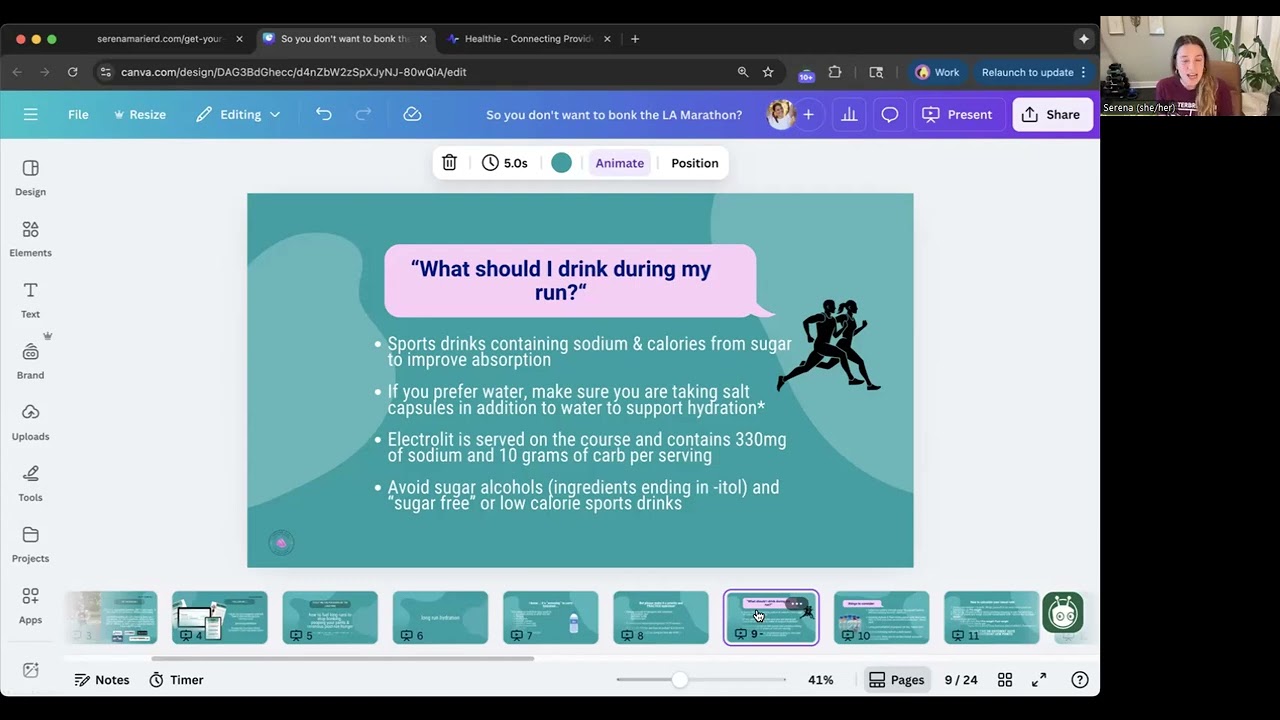Image resolution: width=1280 pixels, height=720 pixels.
Task: Open a new browser tab
Action: click(x=635, y=39)
